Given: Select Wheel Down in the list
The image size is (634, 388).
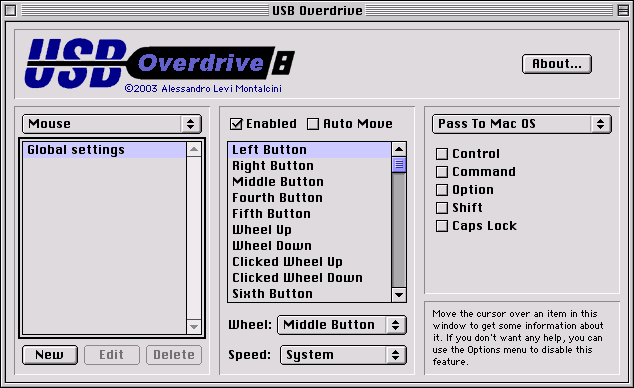Looking at the screenshot, I should pos(310,246).
